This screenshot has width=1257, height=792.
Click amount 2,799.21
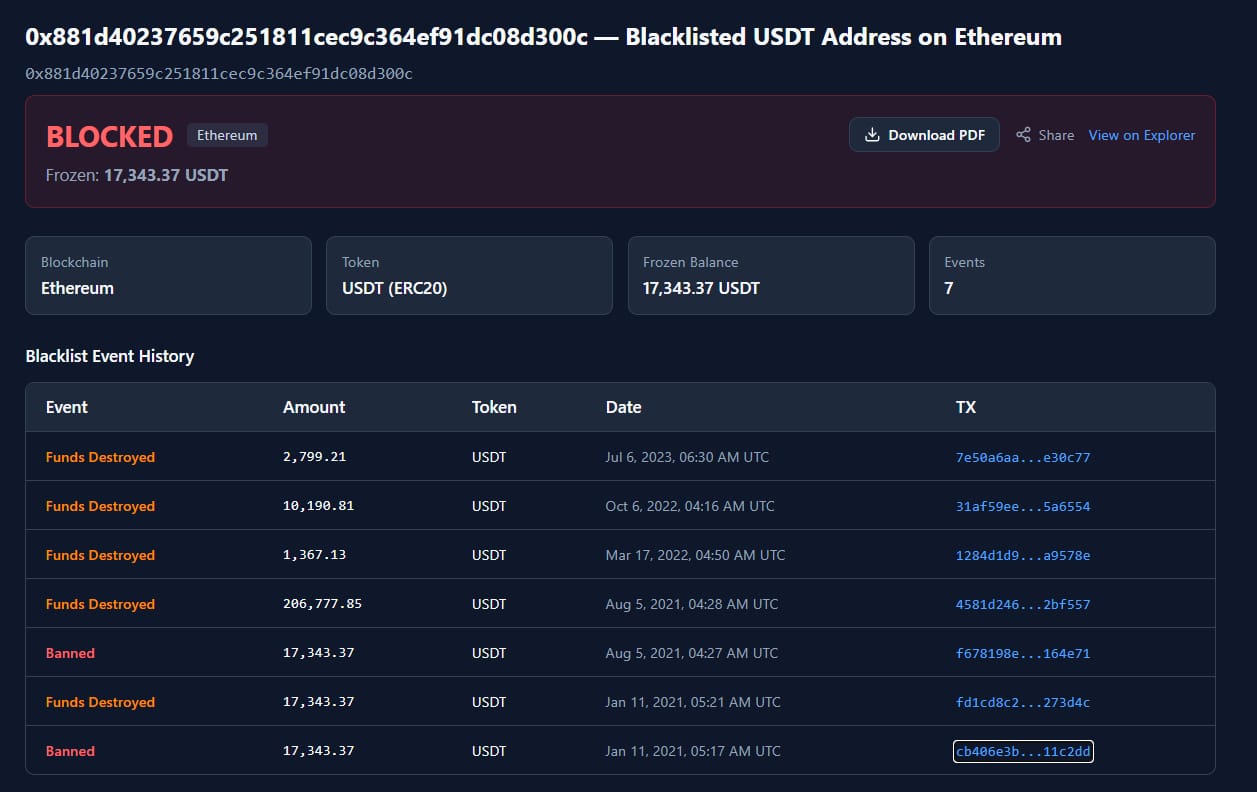pyautogui.click(x=314, y=457)
